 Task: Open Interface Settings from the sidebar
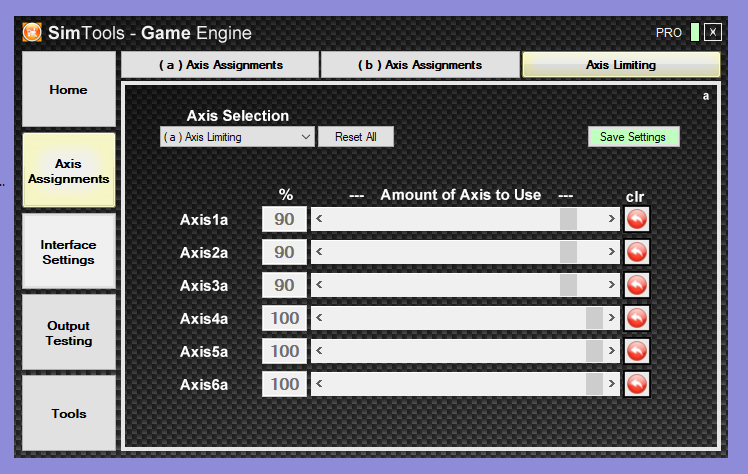point(68,252)
